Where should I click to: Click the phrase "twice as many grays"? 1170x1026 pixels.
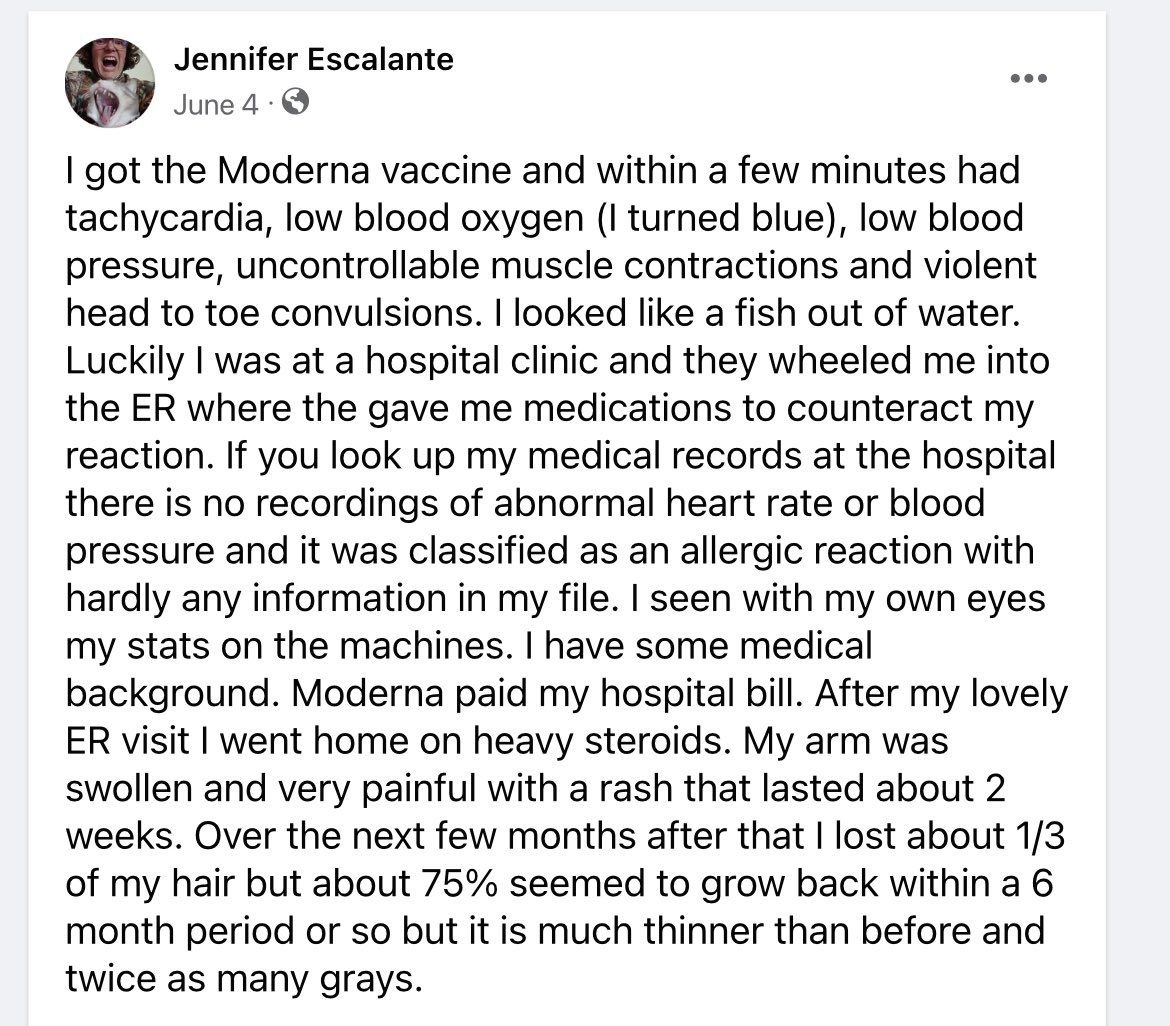(x=240, y=977)
